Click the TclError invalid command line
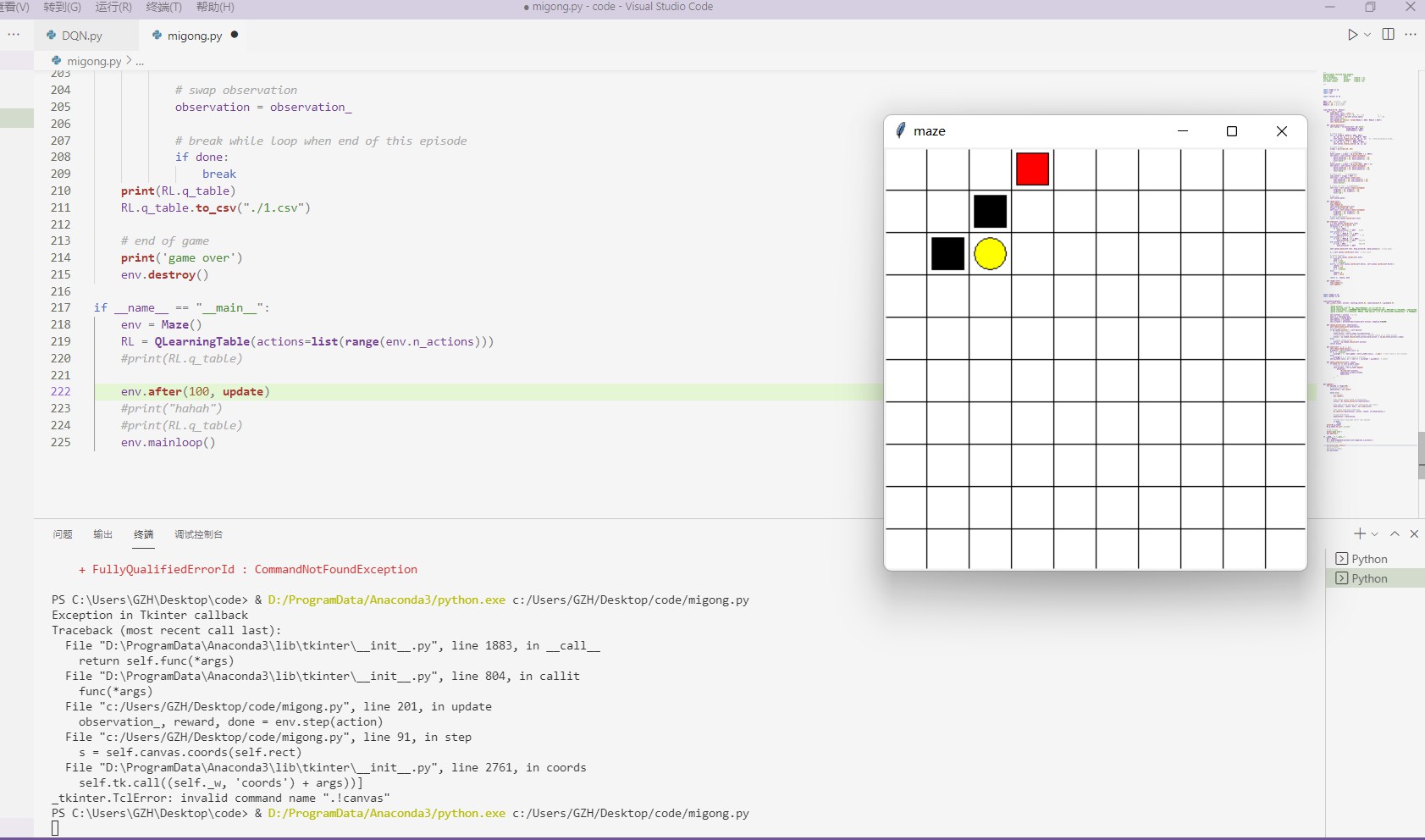This screenshot has width=1425, height=840. (220, 798)
